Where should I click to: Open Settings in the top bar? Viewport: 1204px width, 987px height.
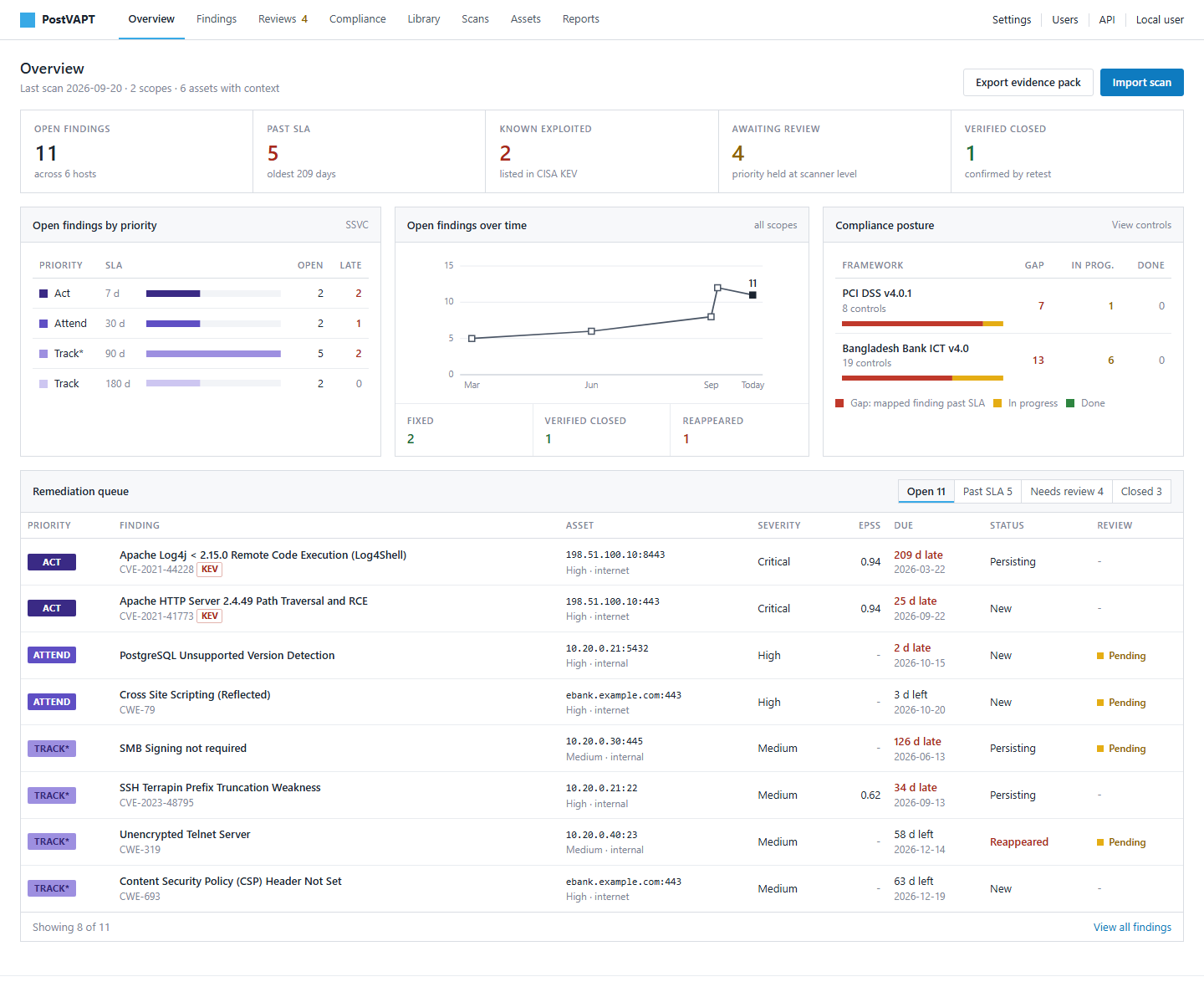click(1012, 20)
